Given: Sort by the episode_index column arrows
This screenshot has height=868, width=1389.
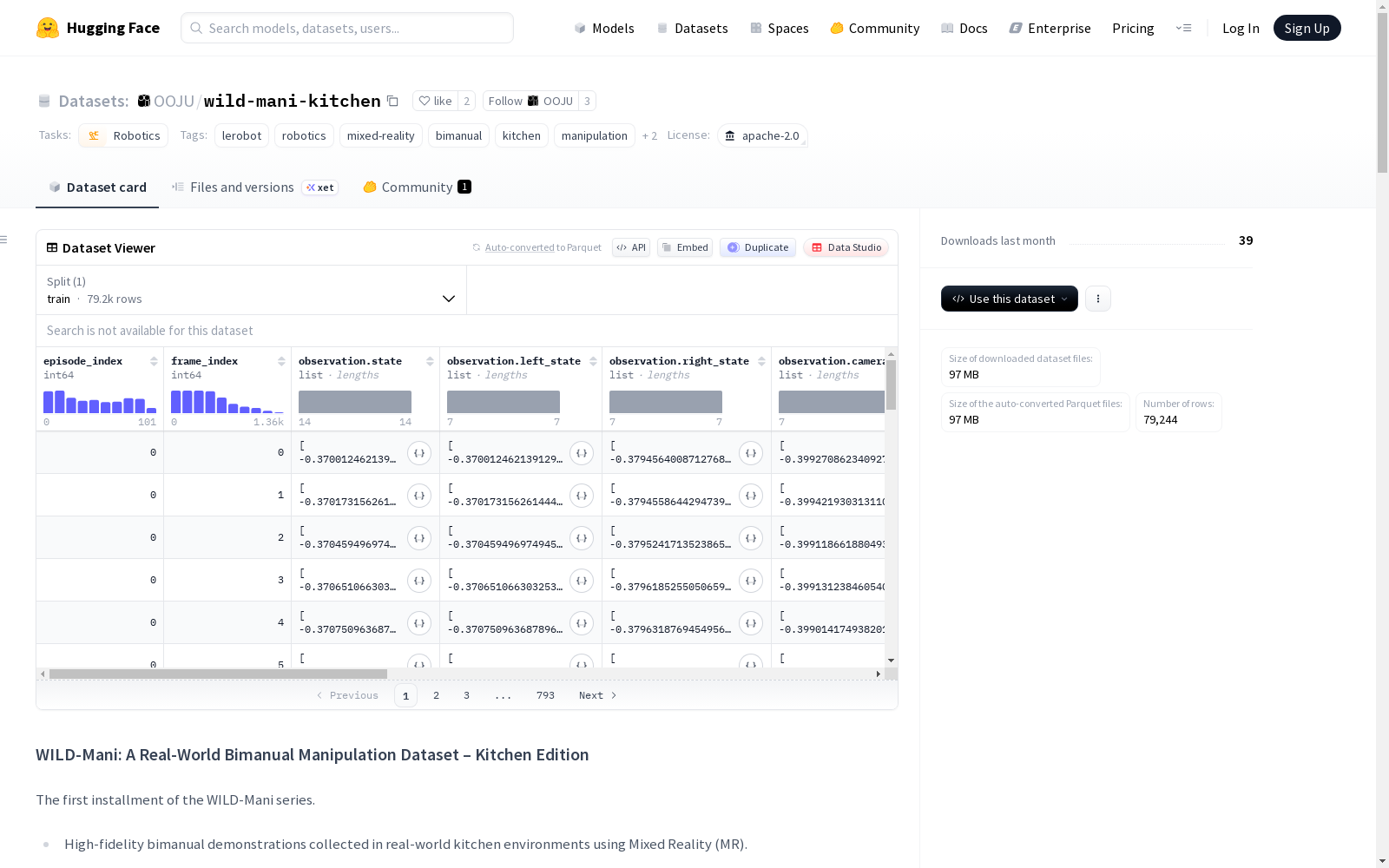Looking at the screenshot, I should tap(154, 361).
